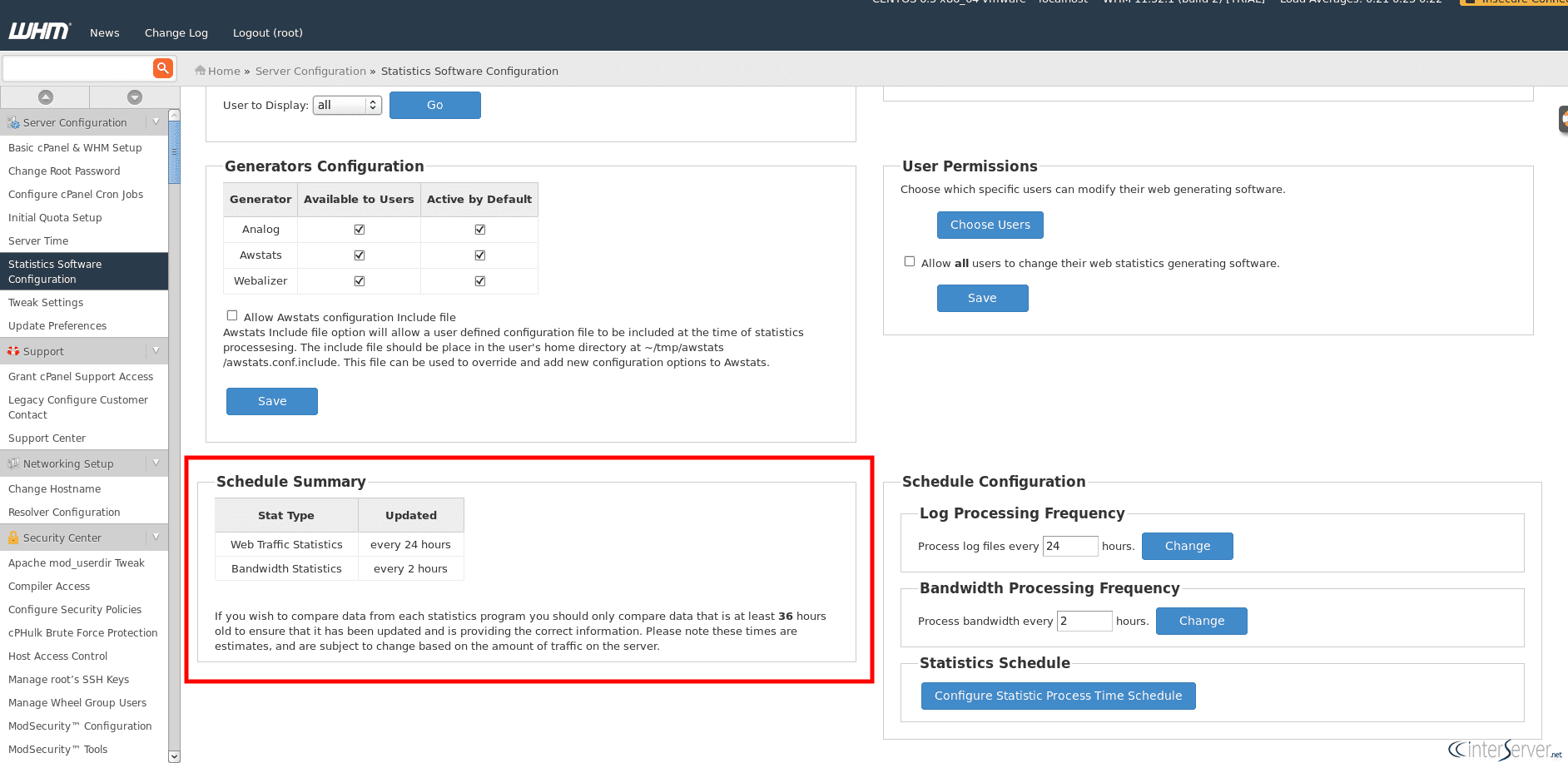This screenshot has width=1568, height=763.
Task: Click the sidebar scroll-down arrow icon
Action: point(134,97)
